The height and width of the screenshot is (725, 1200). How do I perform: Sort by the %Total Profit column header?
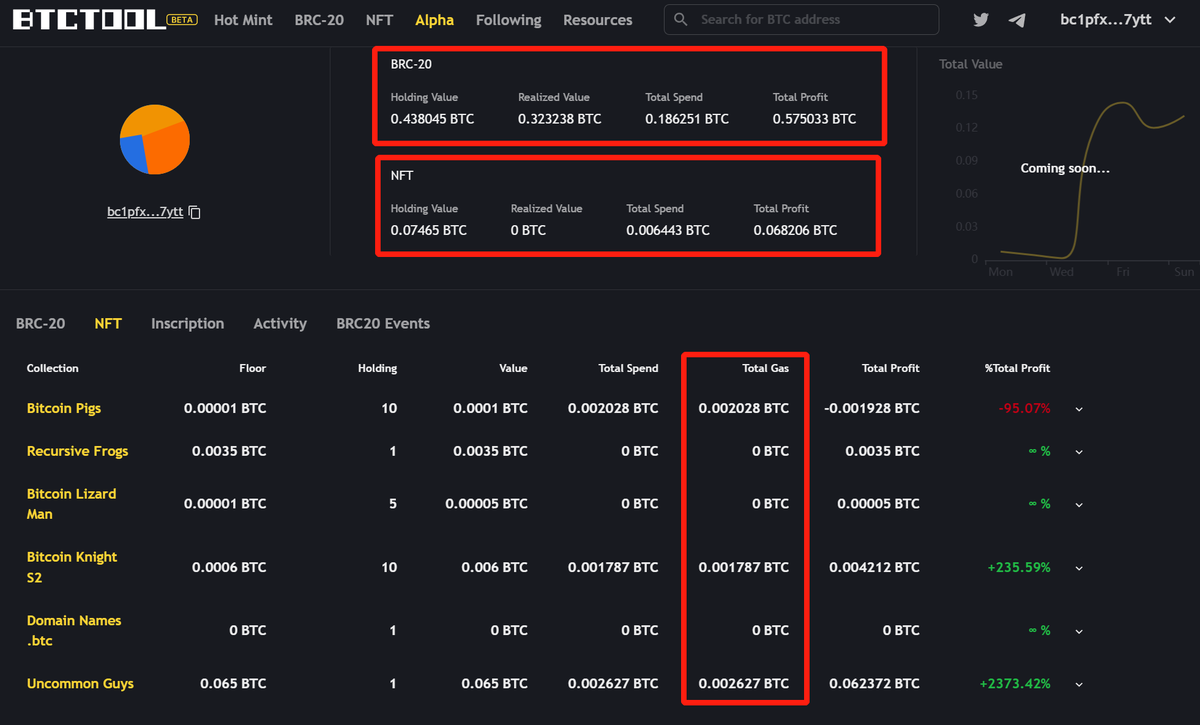click(1017, 368)
